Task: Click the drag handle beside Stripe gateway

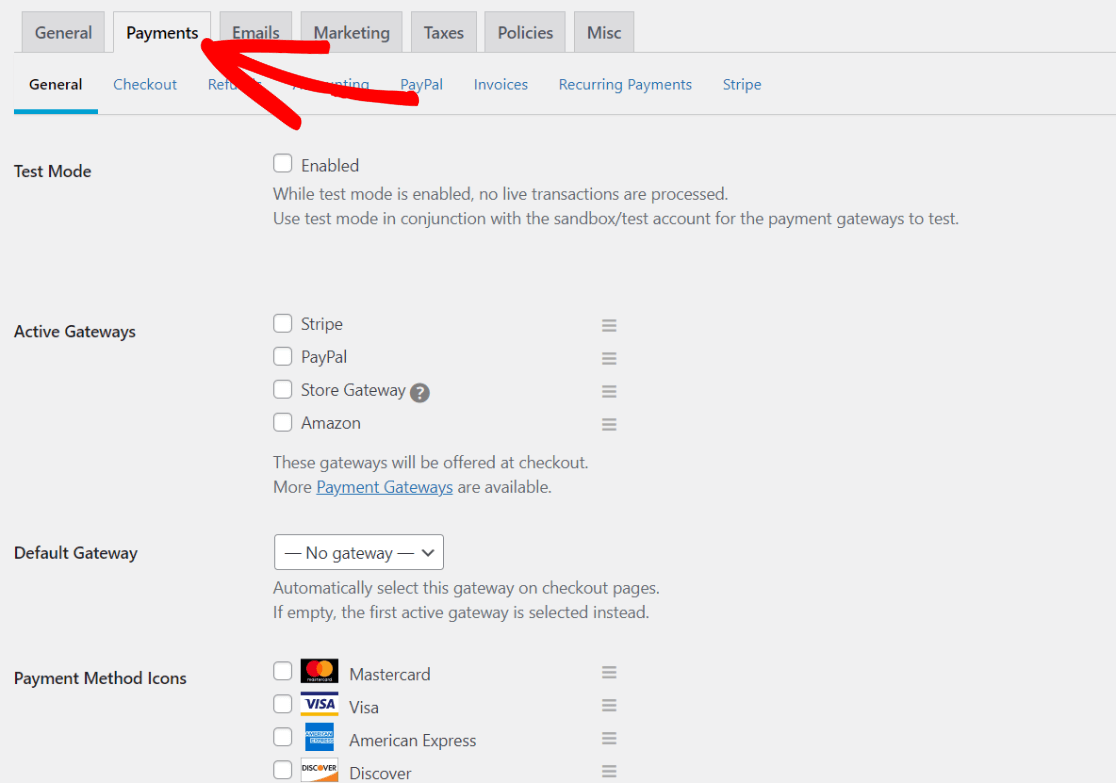Action: tap(609, 325)
